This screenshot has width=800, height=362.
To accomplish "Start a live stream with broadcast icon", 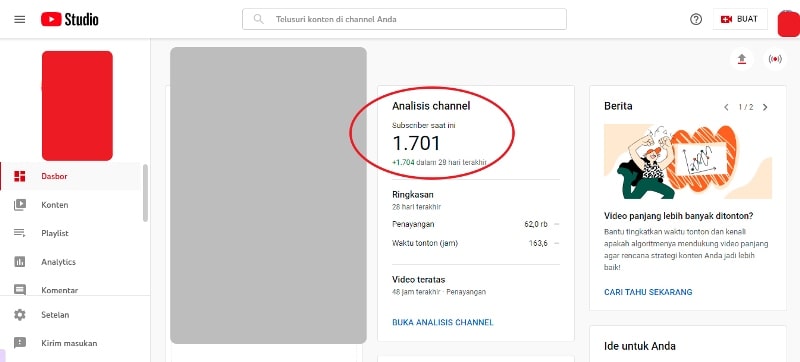I will 774,60.
